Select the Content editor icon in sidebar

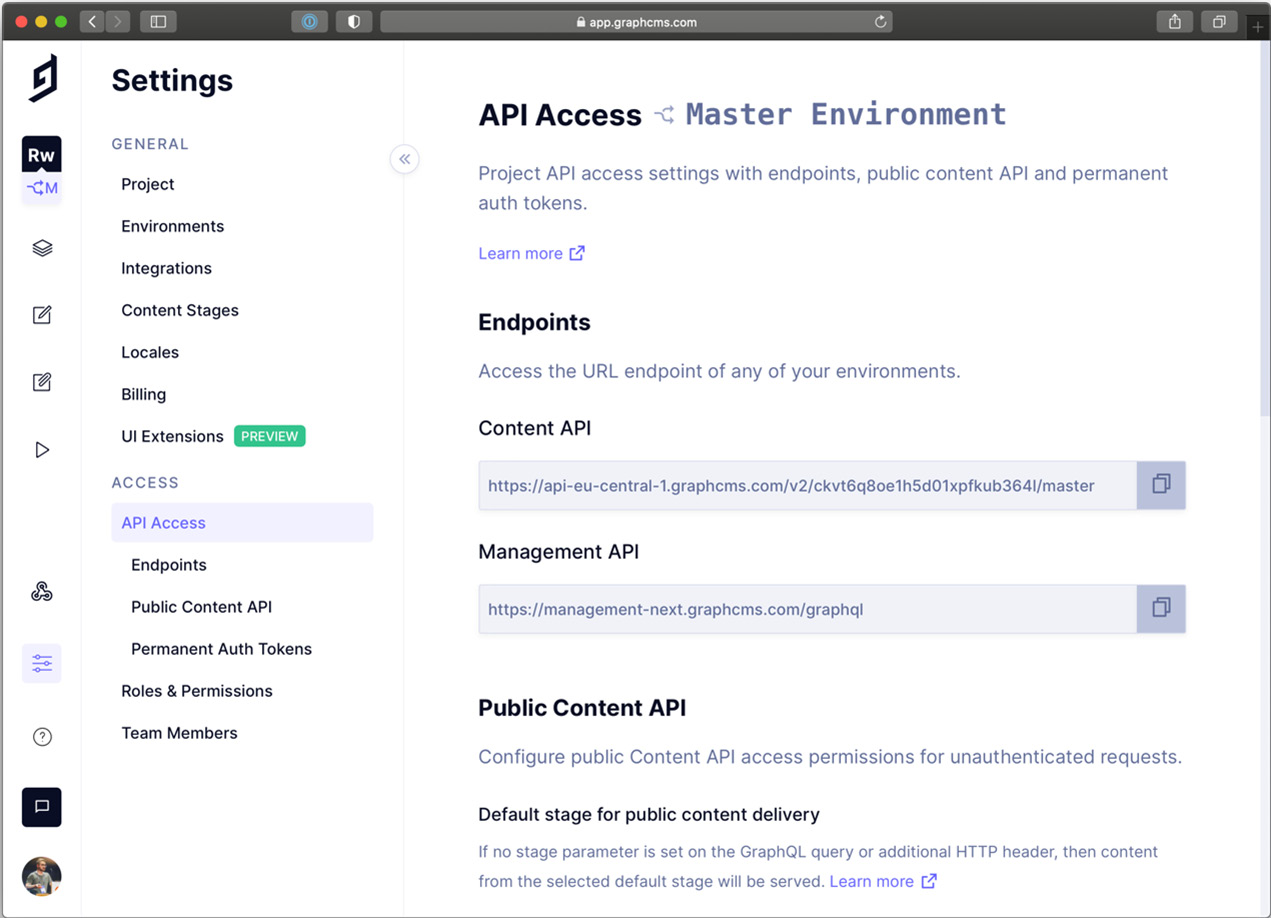[41, 314]
